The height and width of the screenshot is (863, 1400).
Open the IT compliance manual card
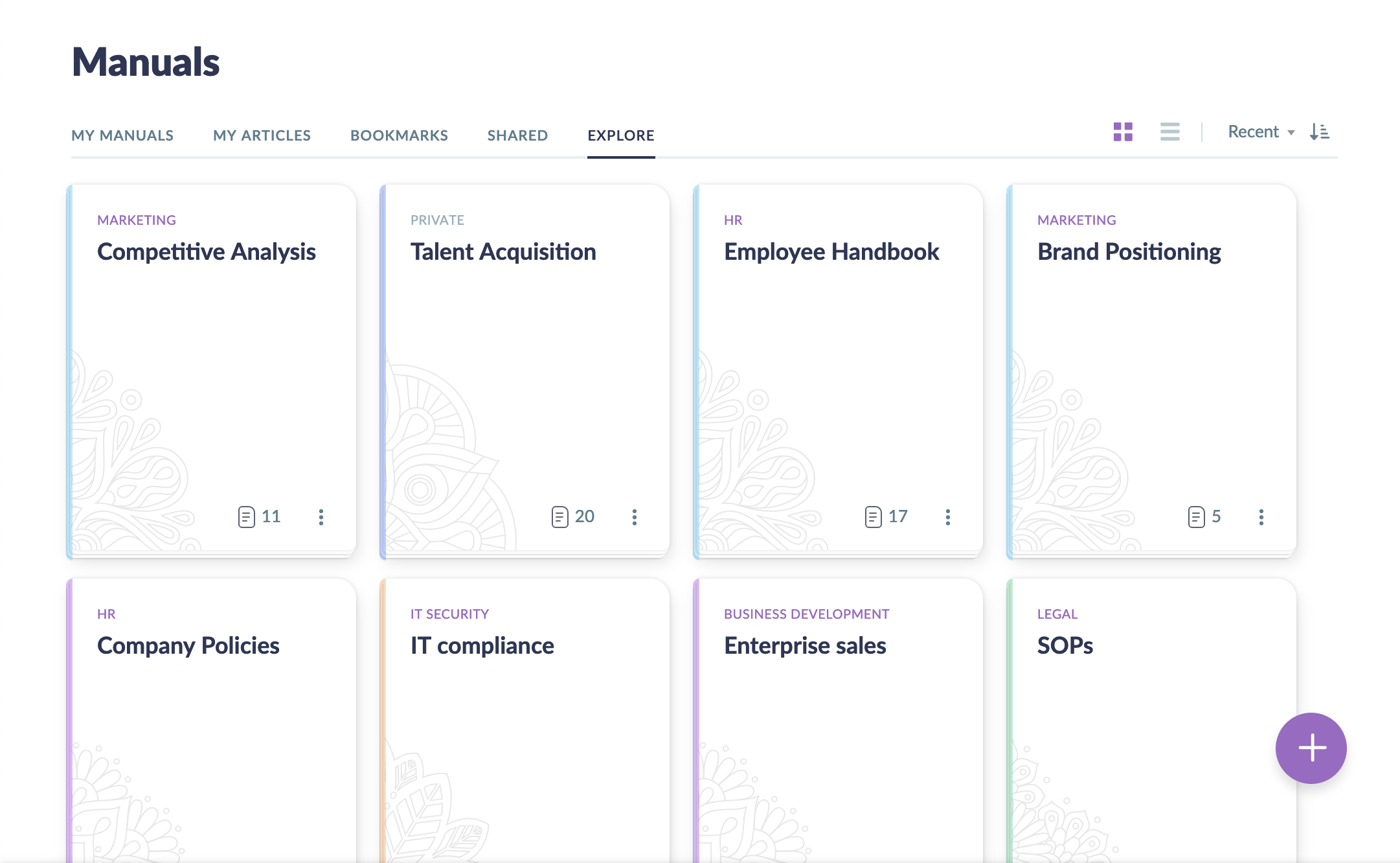tap(482, 646)
